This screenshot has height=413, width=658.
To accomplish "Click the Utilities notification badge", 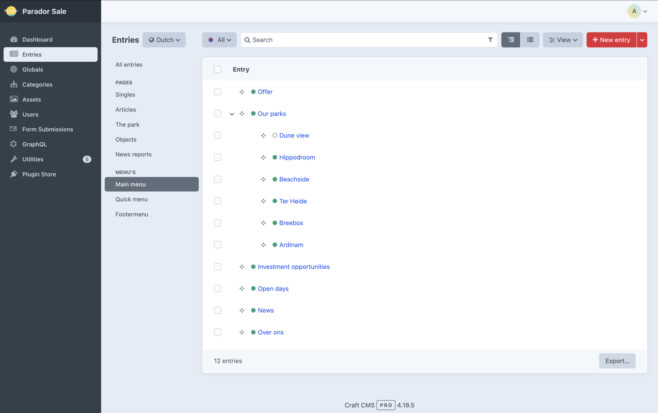I will coord(87,159).
